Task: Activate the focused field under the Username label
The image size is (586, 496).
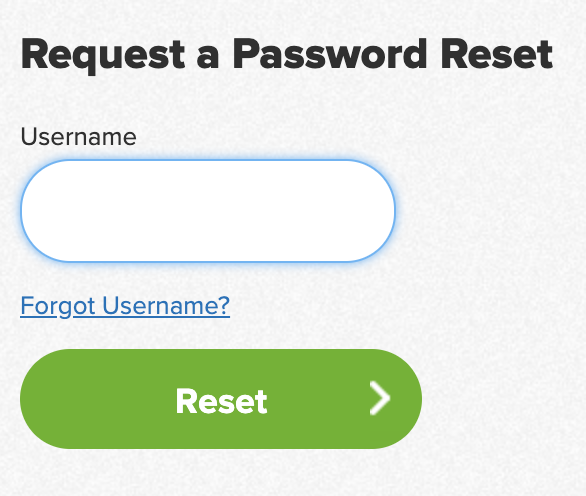Action: point(208,211)
